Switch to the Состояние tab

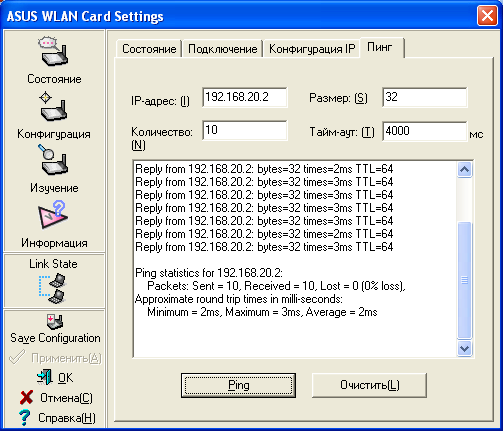(149, 49)
